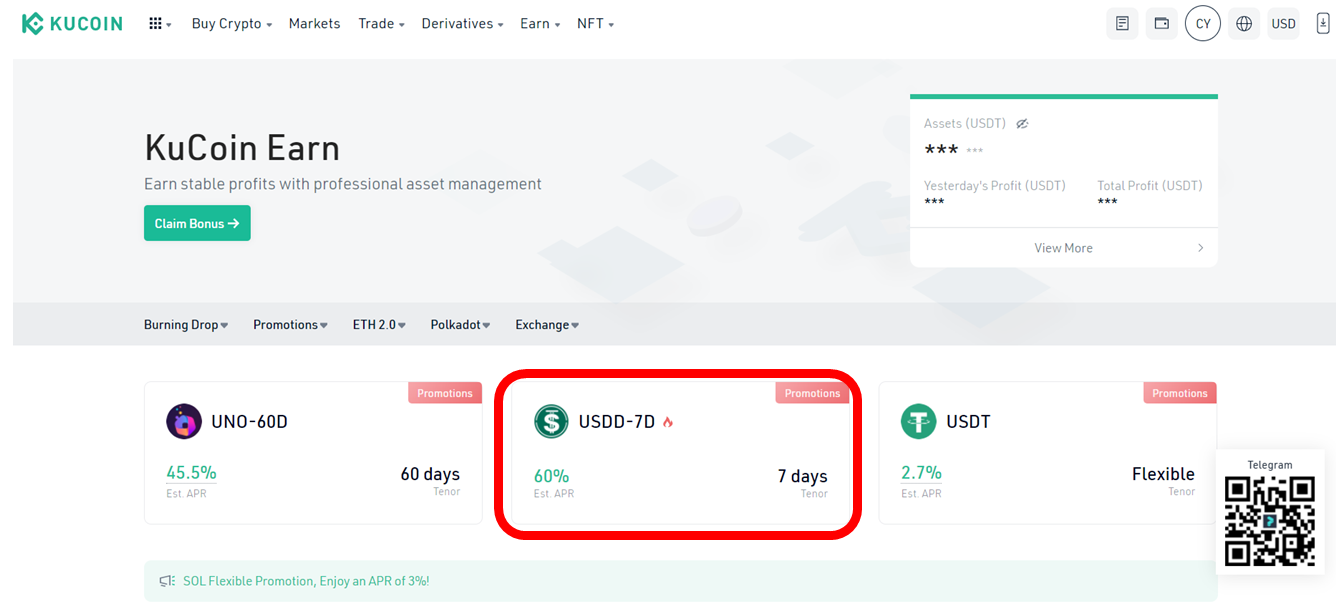Screen dimensions: 1336x613
Task: Click the 45.5% Est. APR value
Action: (191, 473)
